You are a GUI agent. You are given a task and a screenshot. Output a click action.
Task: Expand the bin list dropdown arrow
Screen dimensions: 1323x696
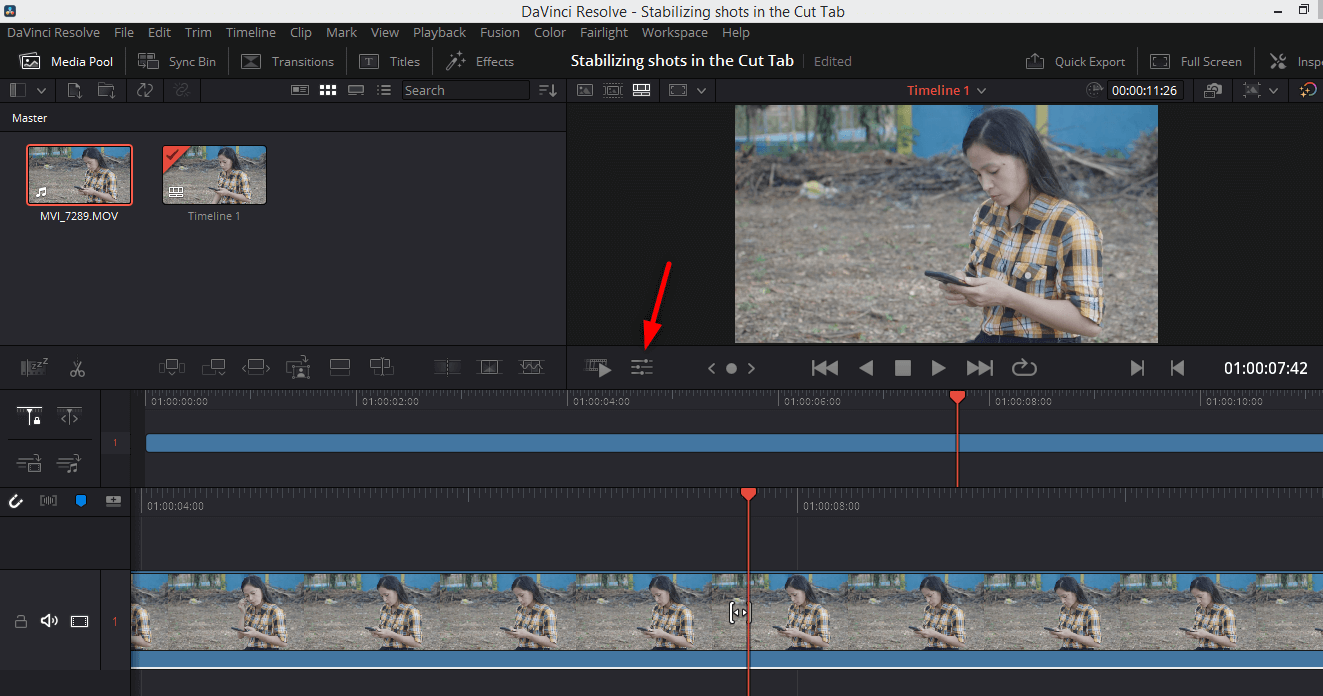point(41,90)
